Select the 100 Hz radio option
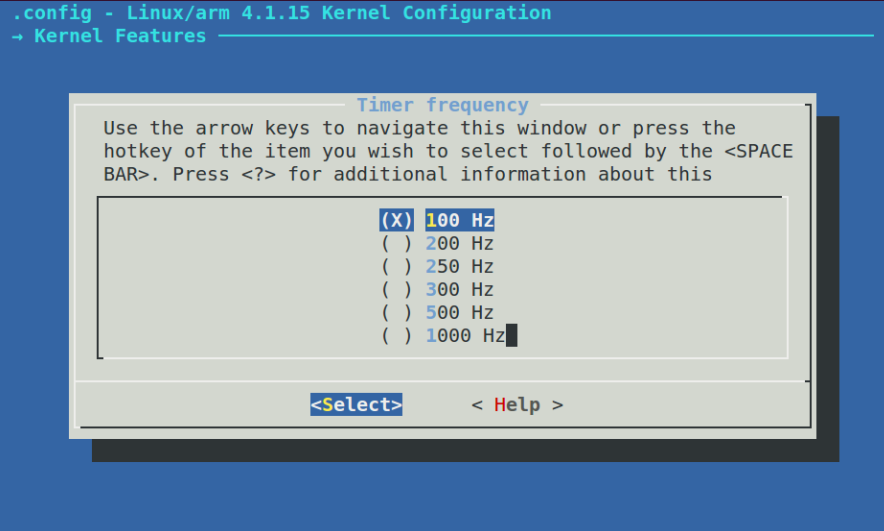 (x=437, y=220)
